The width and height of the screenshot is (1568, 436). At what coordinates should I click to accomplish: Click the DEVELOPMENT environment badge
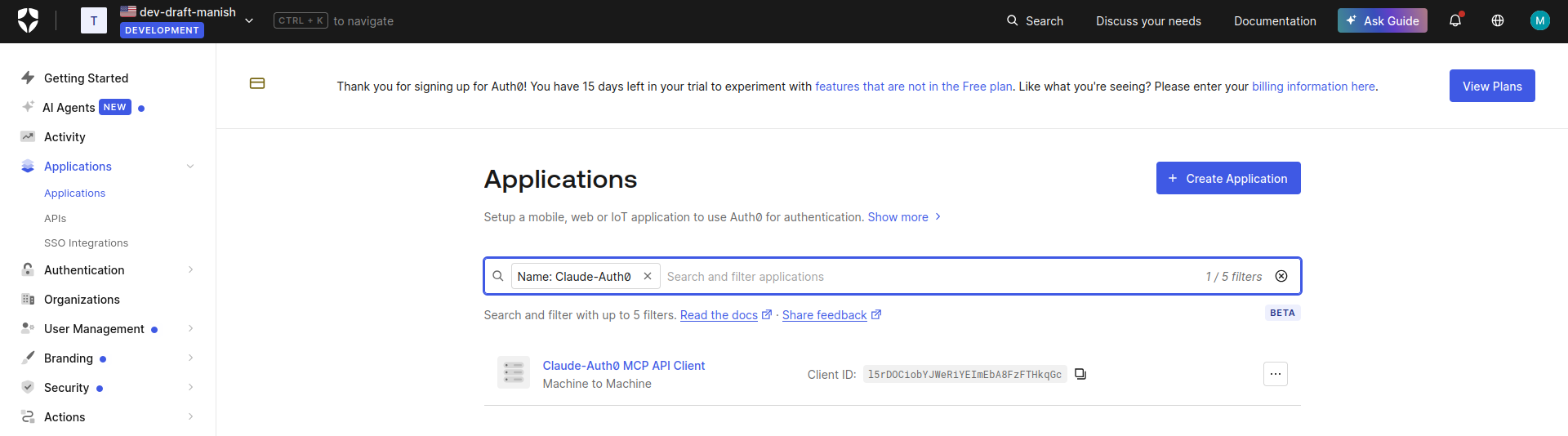[162, 30]
